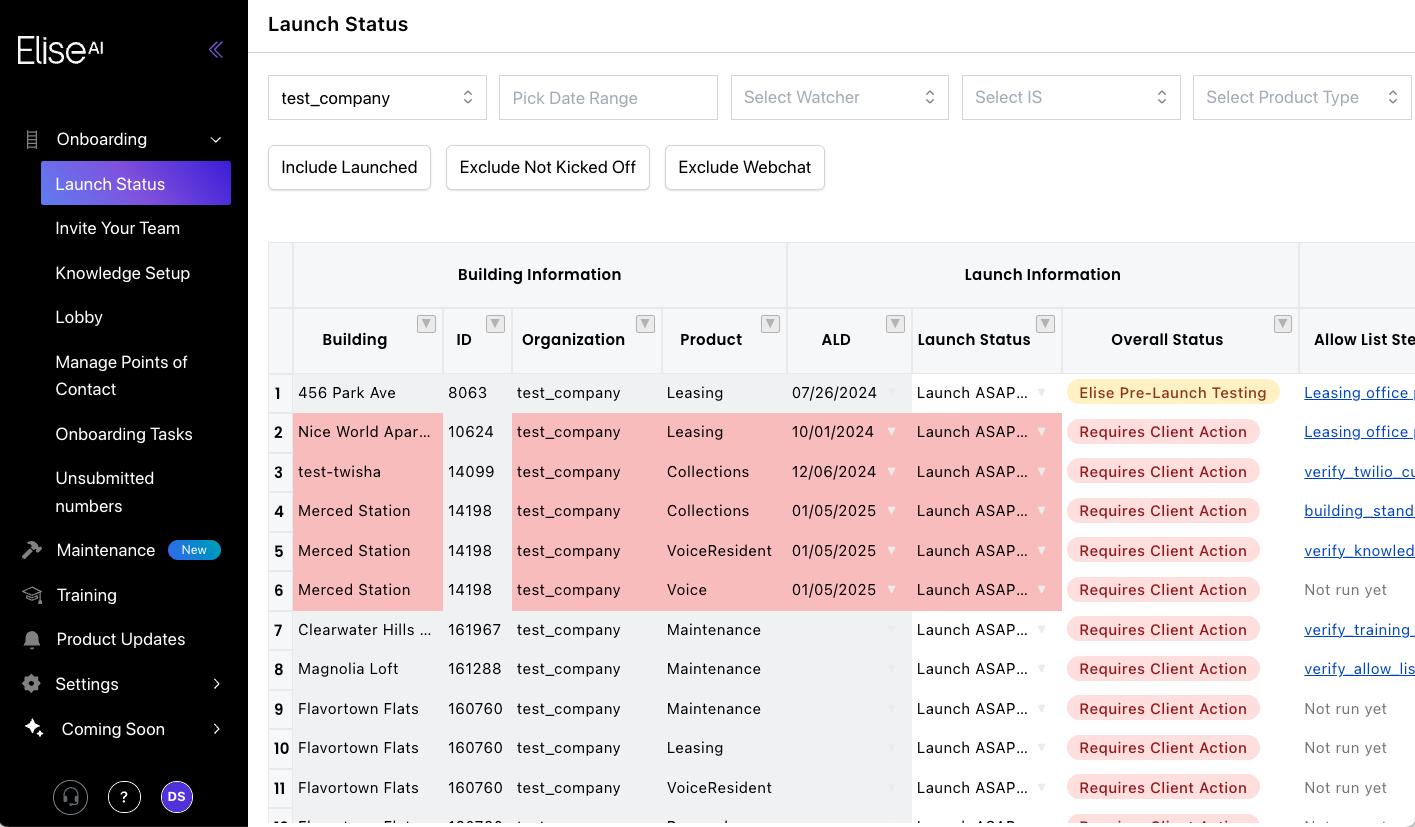Open verify_training link for Clearwater Hills
This screenshot has width=1415, height=827.
(x=1359, y=630)
